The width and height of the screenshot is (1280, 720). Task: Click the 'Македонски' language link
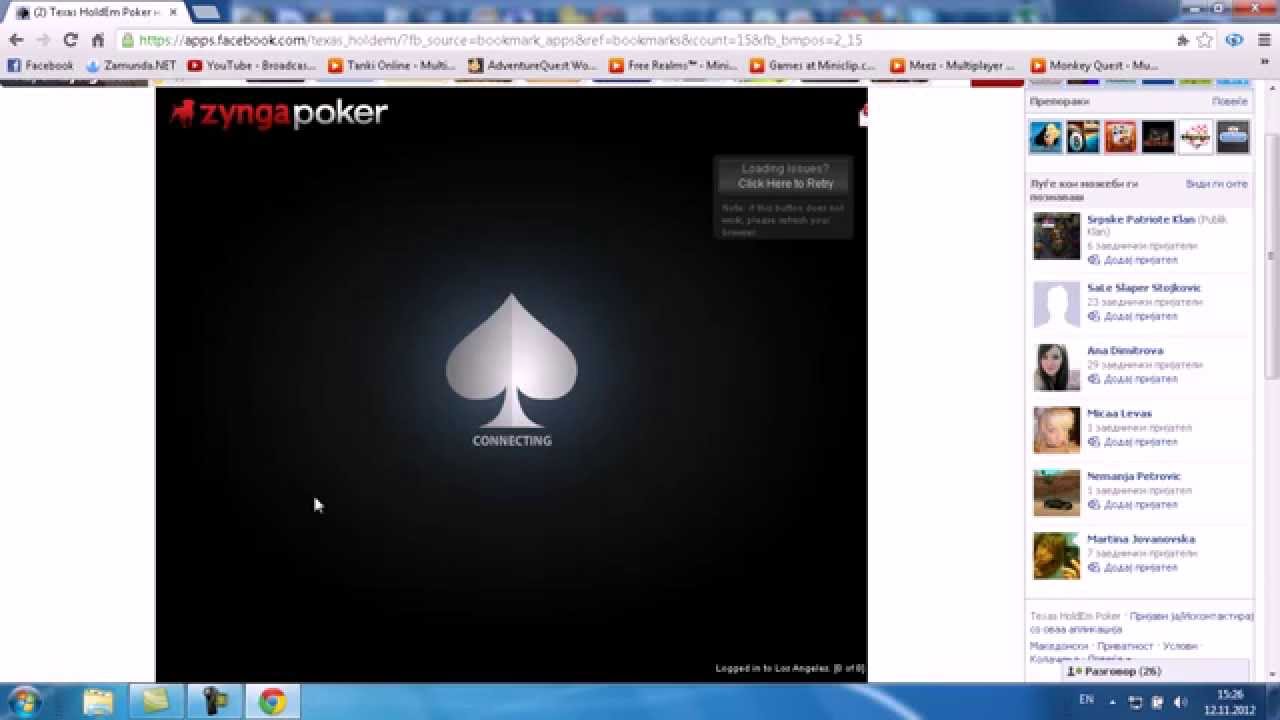point(1057,646)
